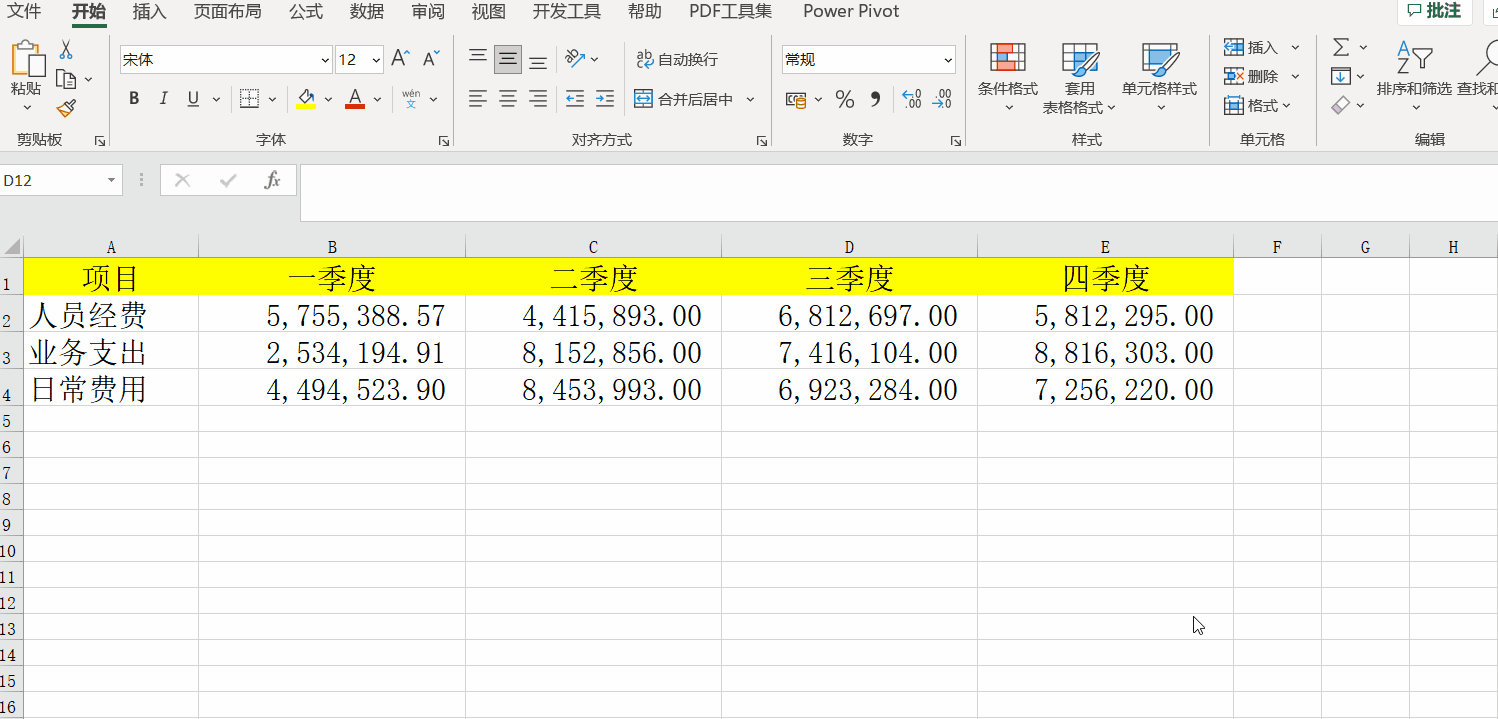The height and width of the screenshot is (719, 1498).
Task: Open 单元格样式 cell styles
Action: (1160, 78)
